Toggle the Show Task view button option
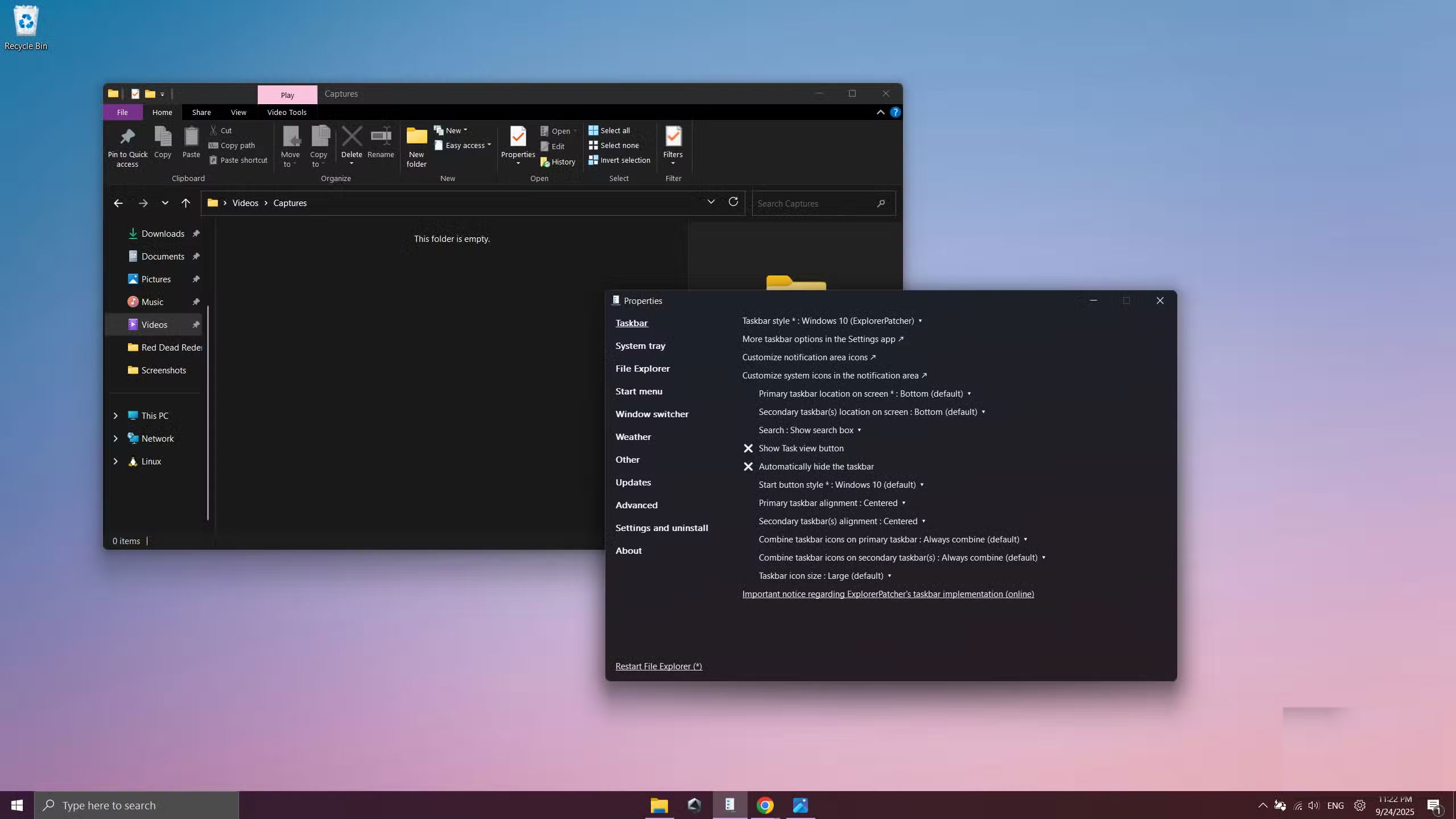1456x819 pixels. pos(801,448)
